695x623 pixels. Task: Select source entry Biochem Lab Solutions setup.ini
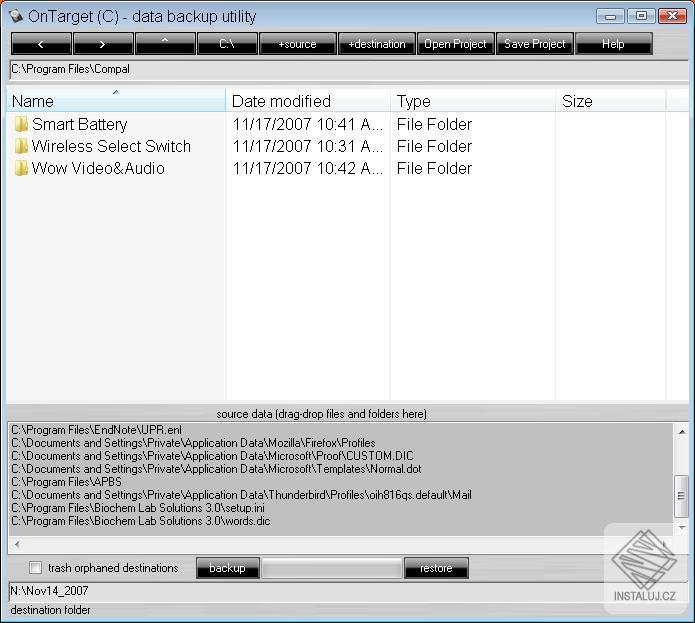point(138,508)
